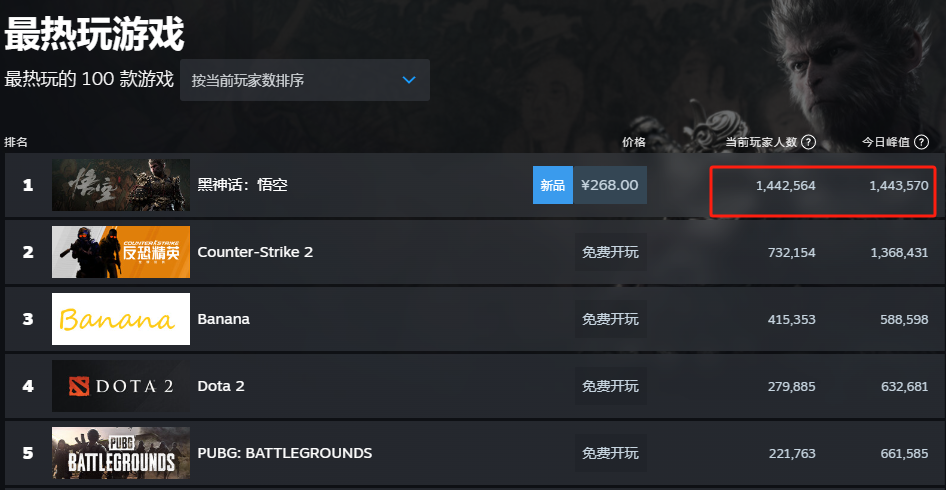Click the sort dropdown chevron arrow
This screenshot has height=490, width=946.
click(409, 80)
